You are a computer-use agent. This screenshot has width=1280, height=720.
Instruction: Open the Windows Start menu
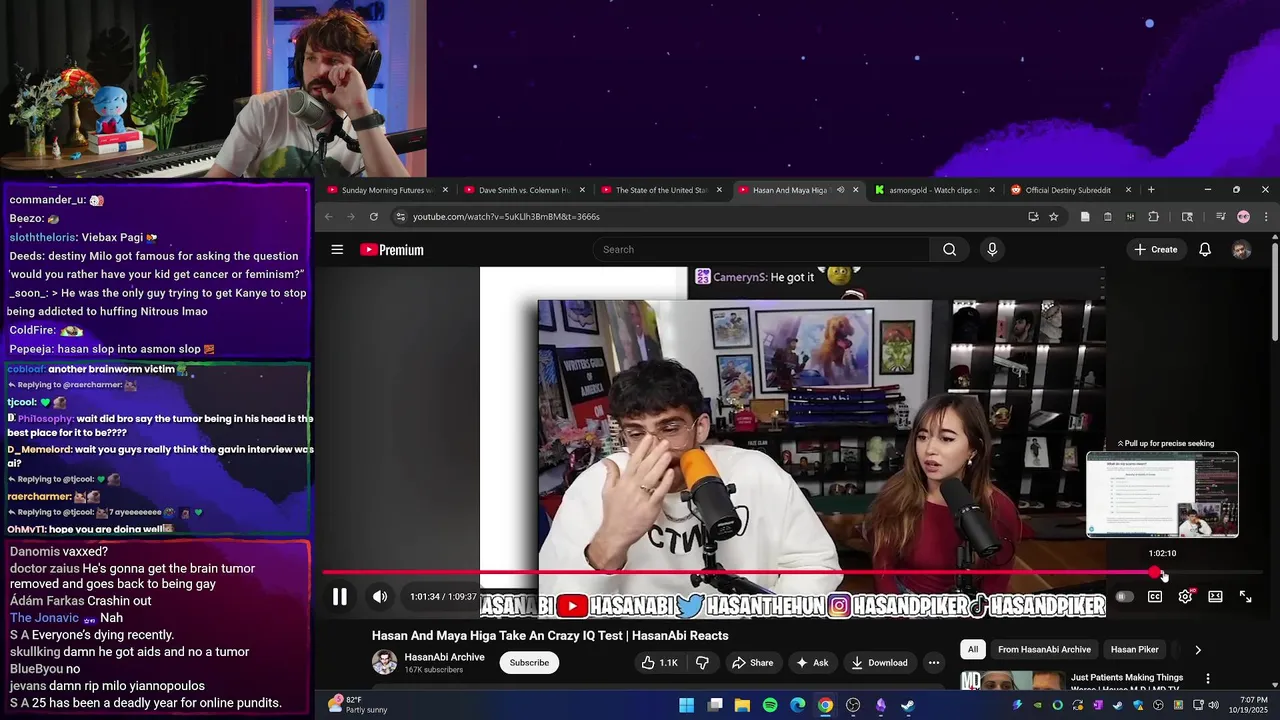coord(687,705)
